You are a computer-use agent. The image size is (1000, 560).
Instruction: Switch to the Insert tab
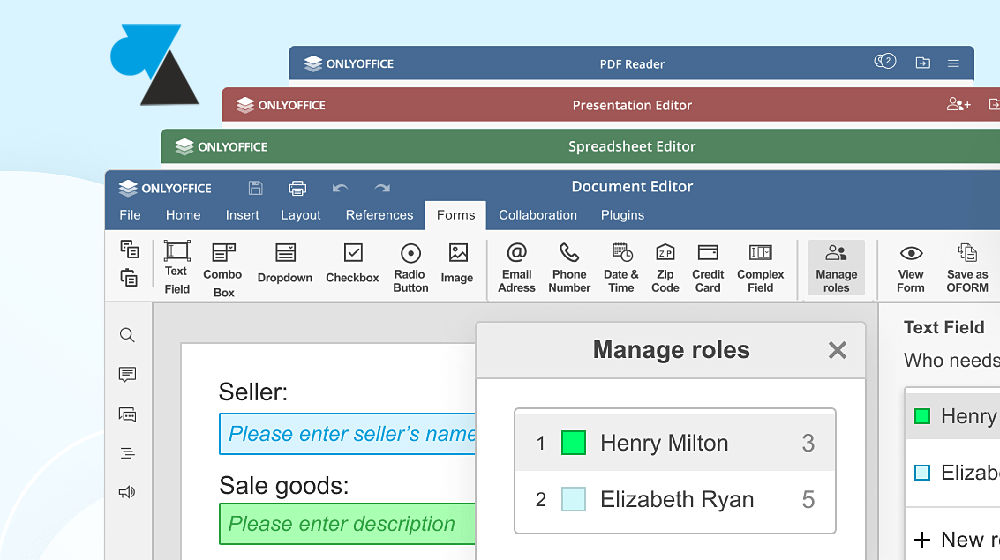click(x=242, y=215)
